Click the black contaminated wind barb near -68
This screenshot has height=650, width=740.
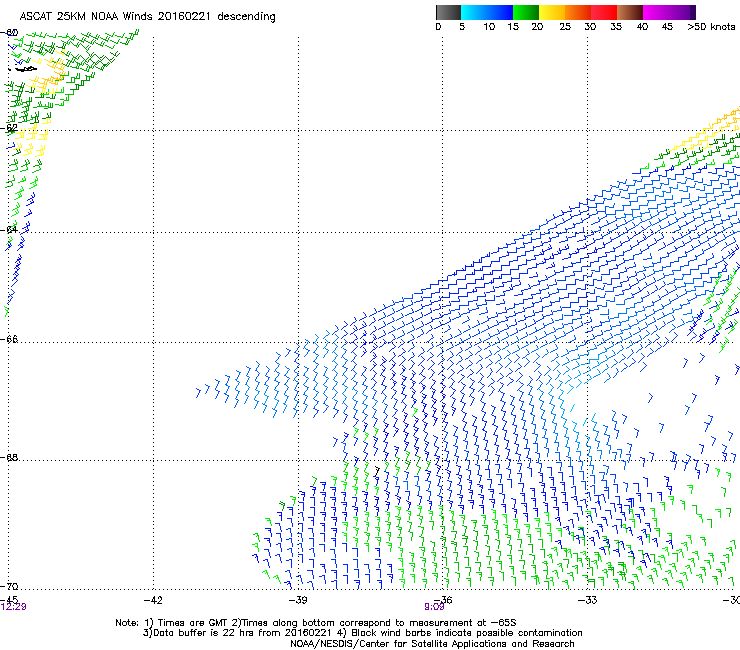(x=377, y=471)
